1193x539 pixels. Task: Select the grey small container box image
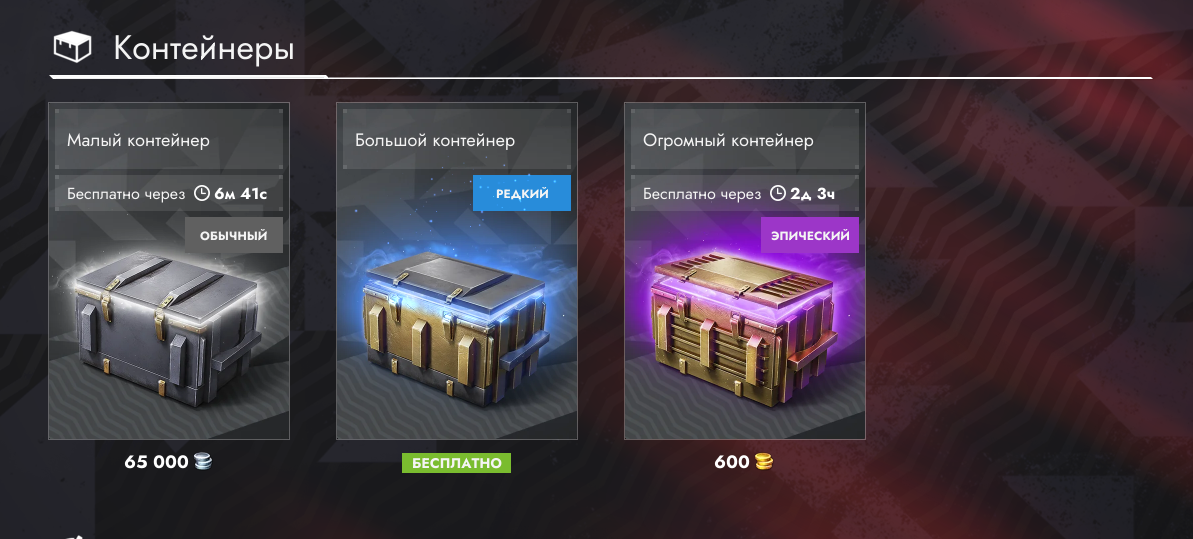[x=167, y=327]
